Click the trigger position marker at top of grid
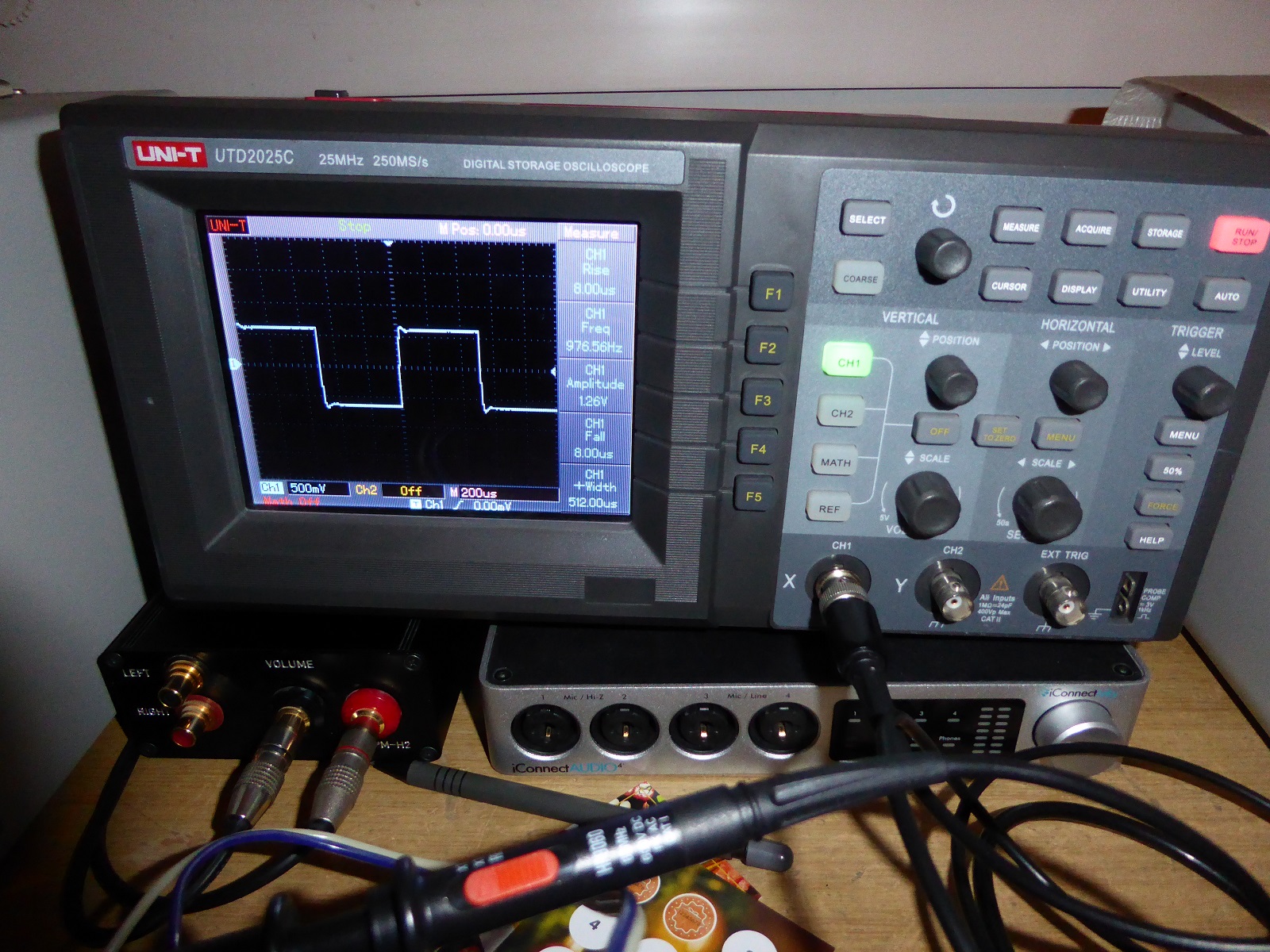 [x=388, y=244]
